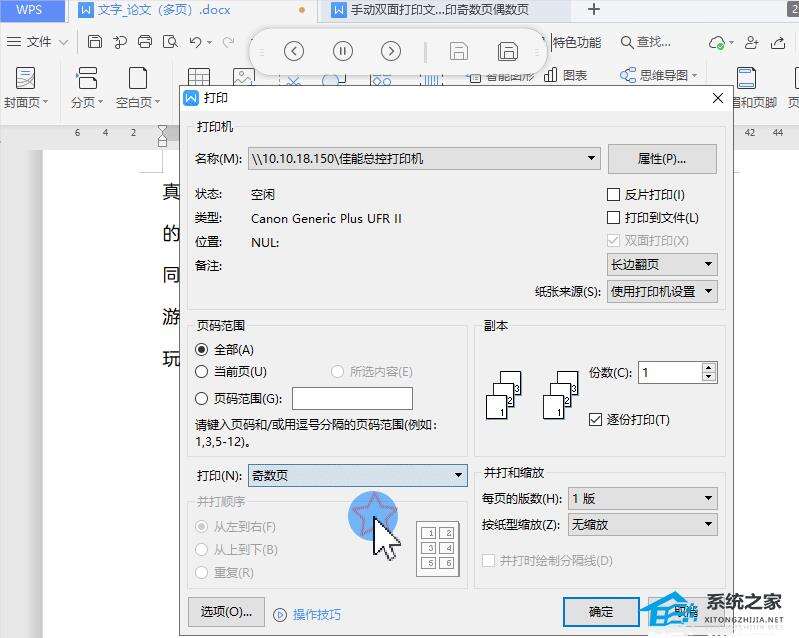Insert a chart via 图表 icon
799x638 pixels.
coord(566,75)
